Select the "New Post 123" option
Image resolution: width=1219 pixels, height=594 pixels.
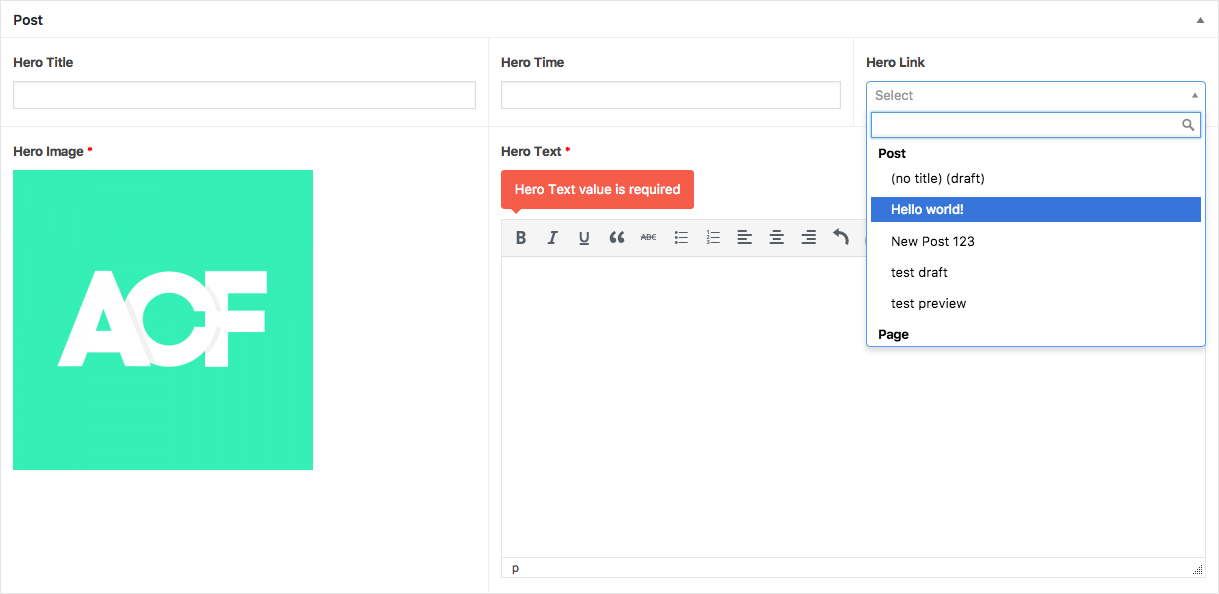933,241
